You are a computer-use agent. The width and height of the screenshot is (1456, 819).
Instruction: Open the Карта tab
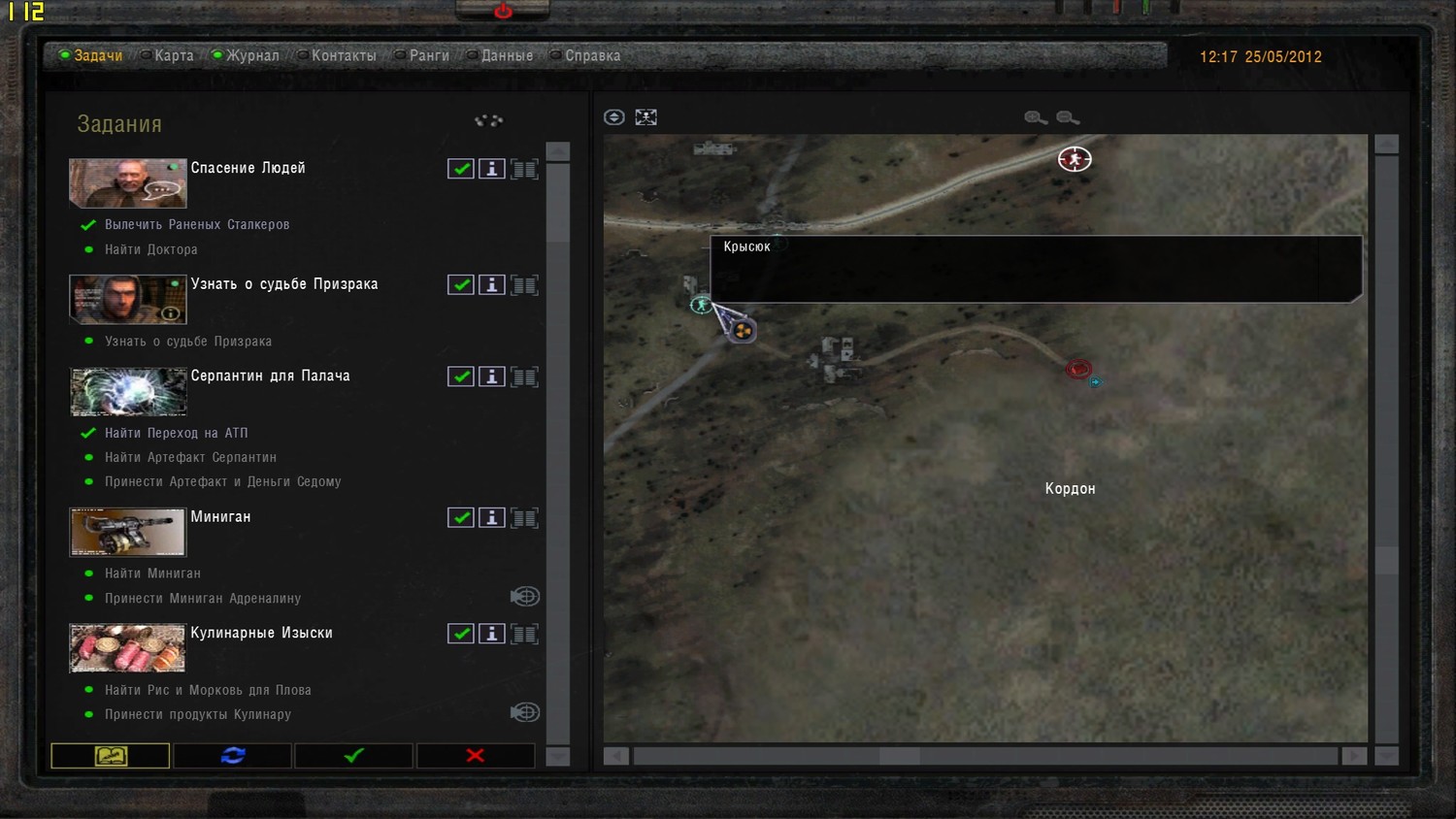coord(166,55)
